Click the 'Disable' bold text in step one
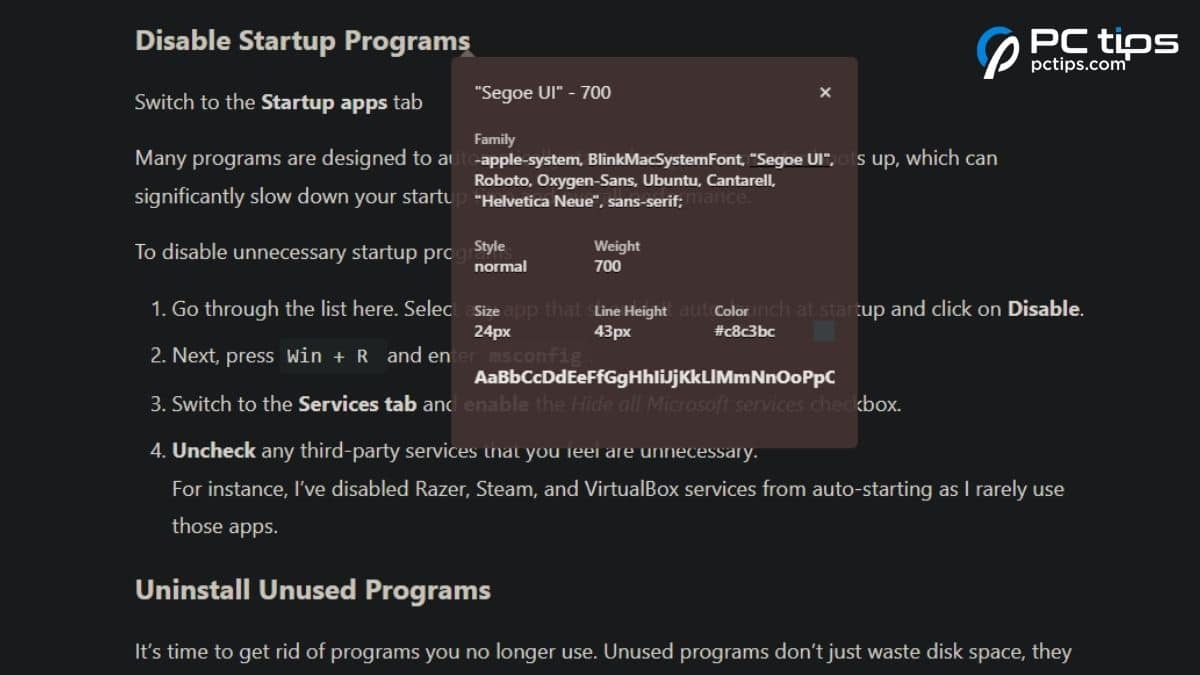 click(1044, 308)
